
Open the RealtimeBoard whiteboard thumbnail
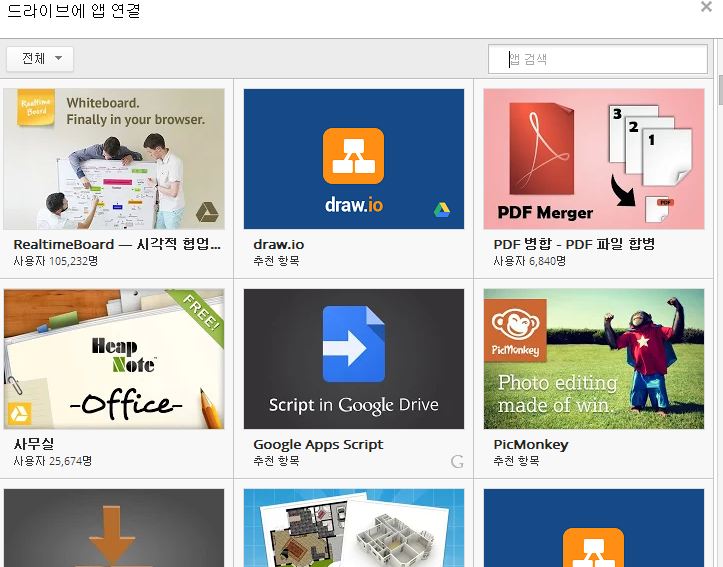coord(114,159)
